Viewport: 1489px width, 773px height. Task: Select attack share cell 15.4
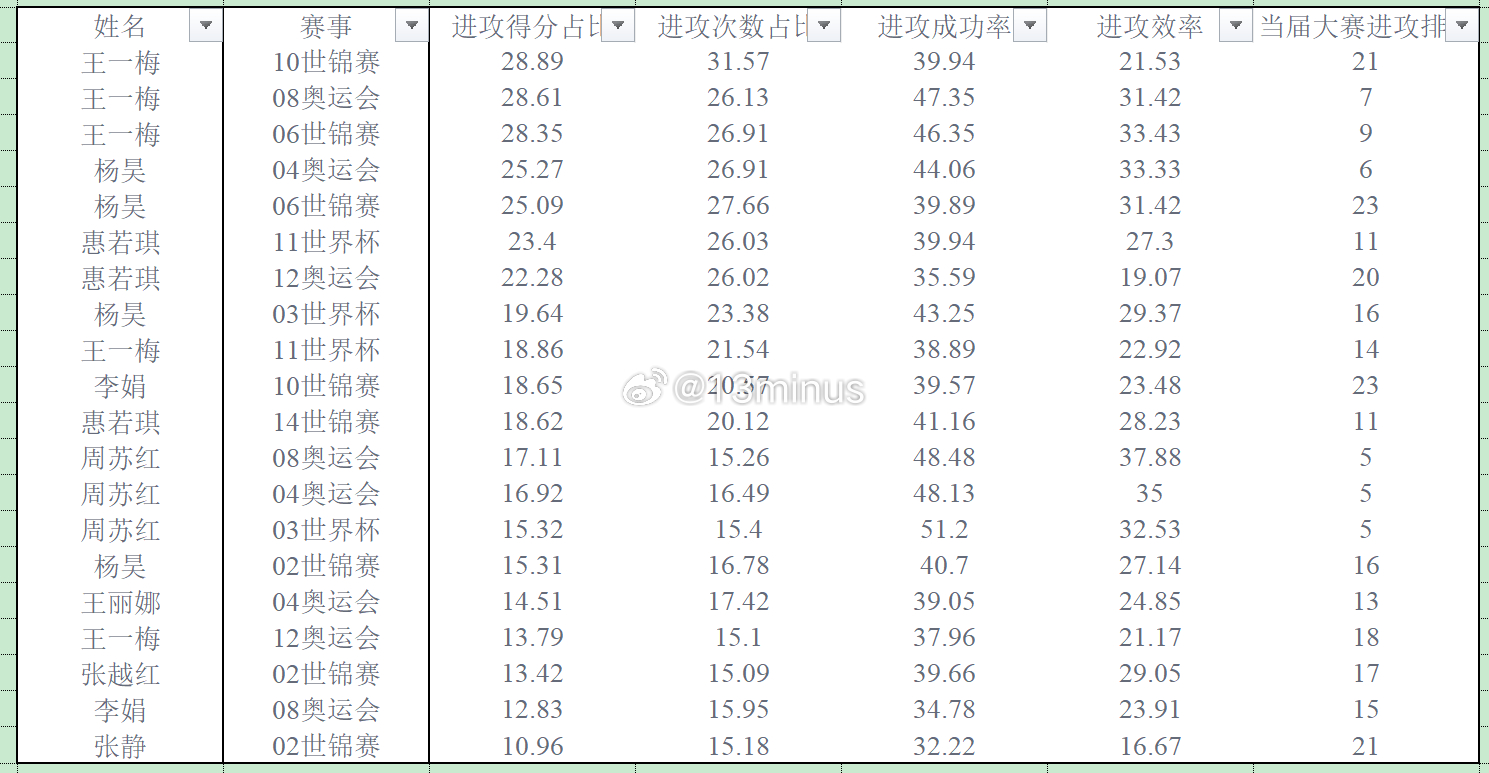(738, 530)
